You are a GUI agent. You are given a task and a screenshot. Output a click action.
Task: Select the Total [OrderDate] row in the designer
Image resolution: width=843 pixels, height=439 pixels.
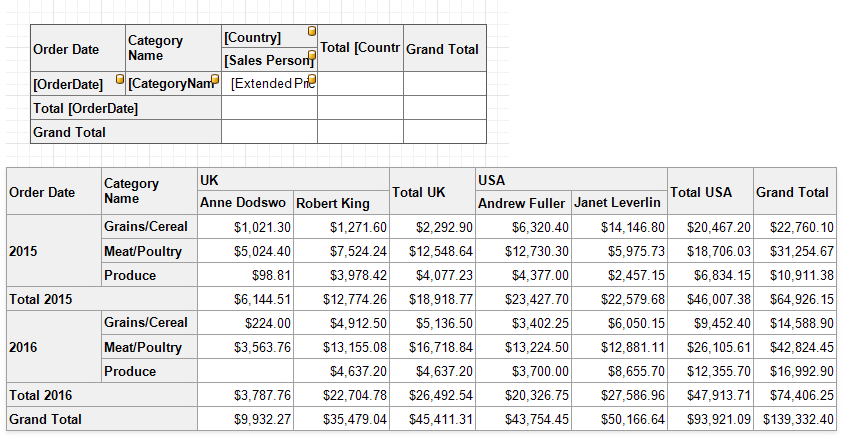(125, 108)
